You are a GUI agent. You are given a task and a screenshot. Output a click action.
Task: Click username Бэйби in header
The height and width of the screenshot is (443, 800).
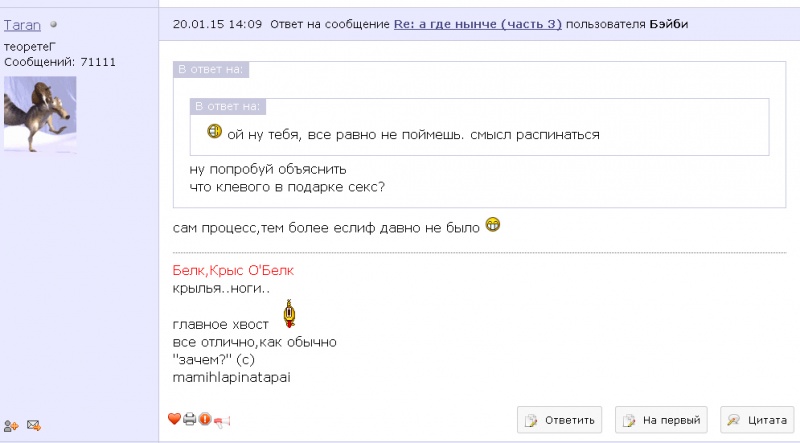[x=668, y=24]
